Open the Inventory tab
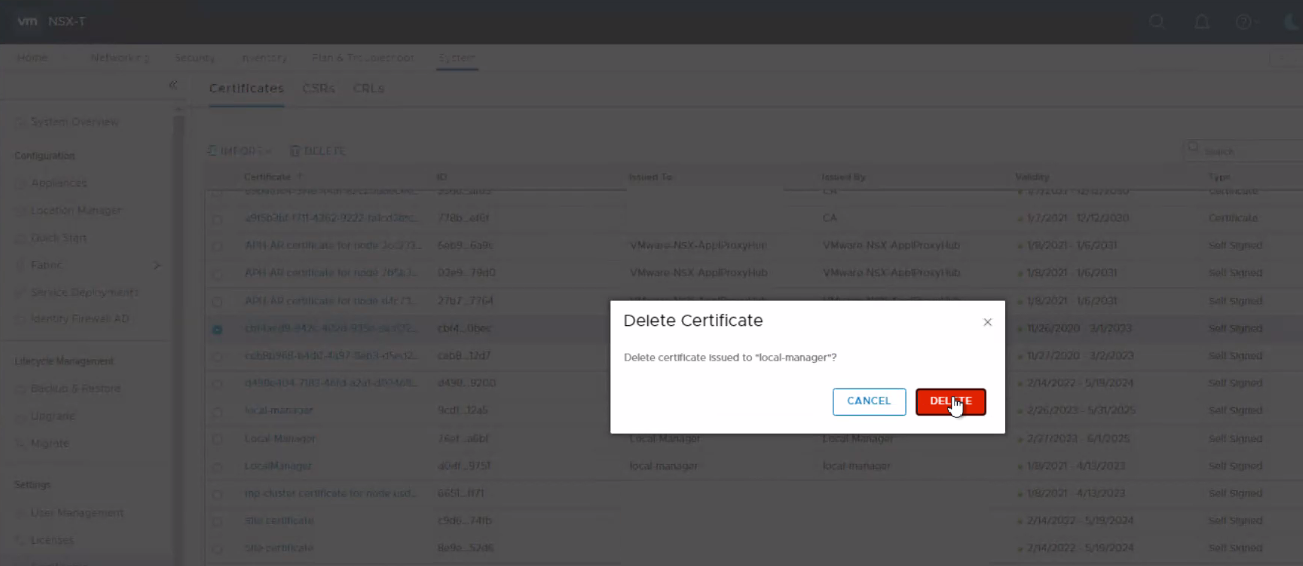 (x=264, y=58)
